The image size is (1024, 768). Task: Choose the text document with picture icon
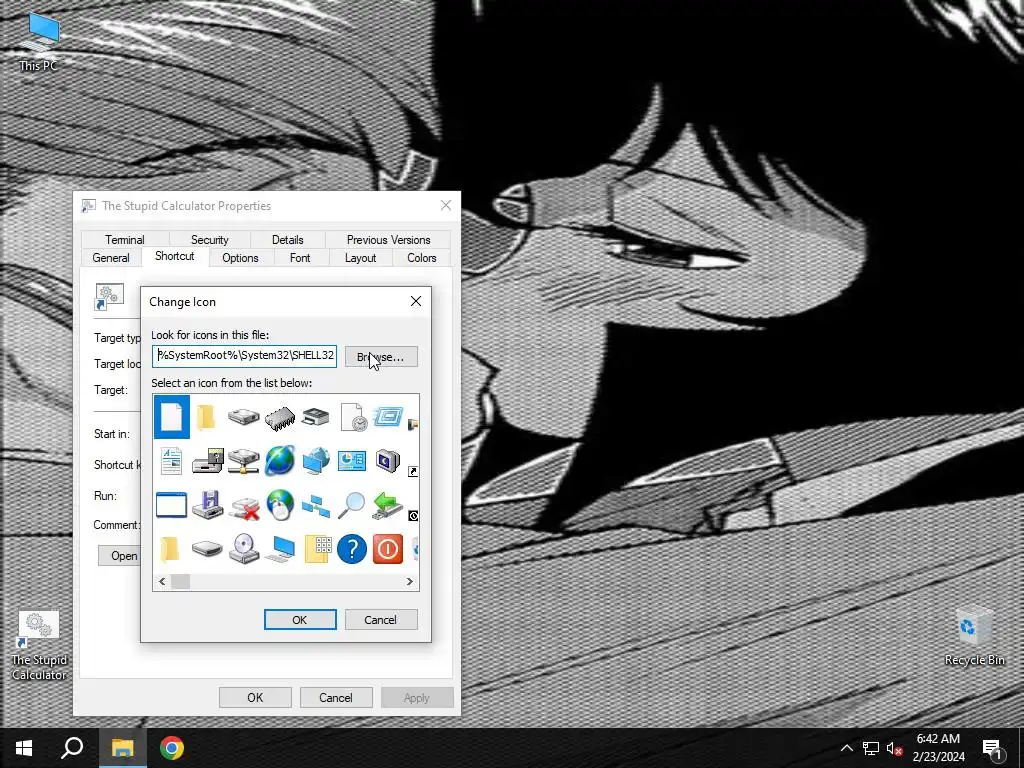coord(171,461)
